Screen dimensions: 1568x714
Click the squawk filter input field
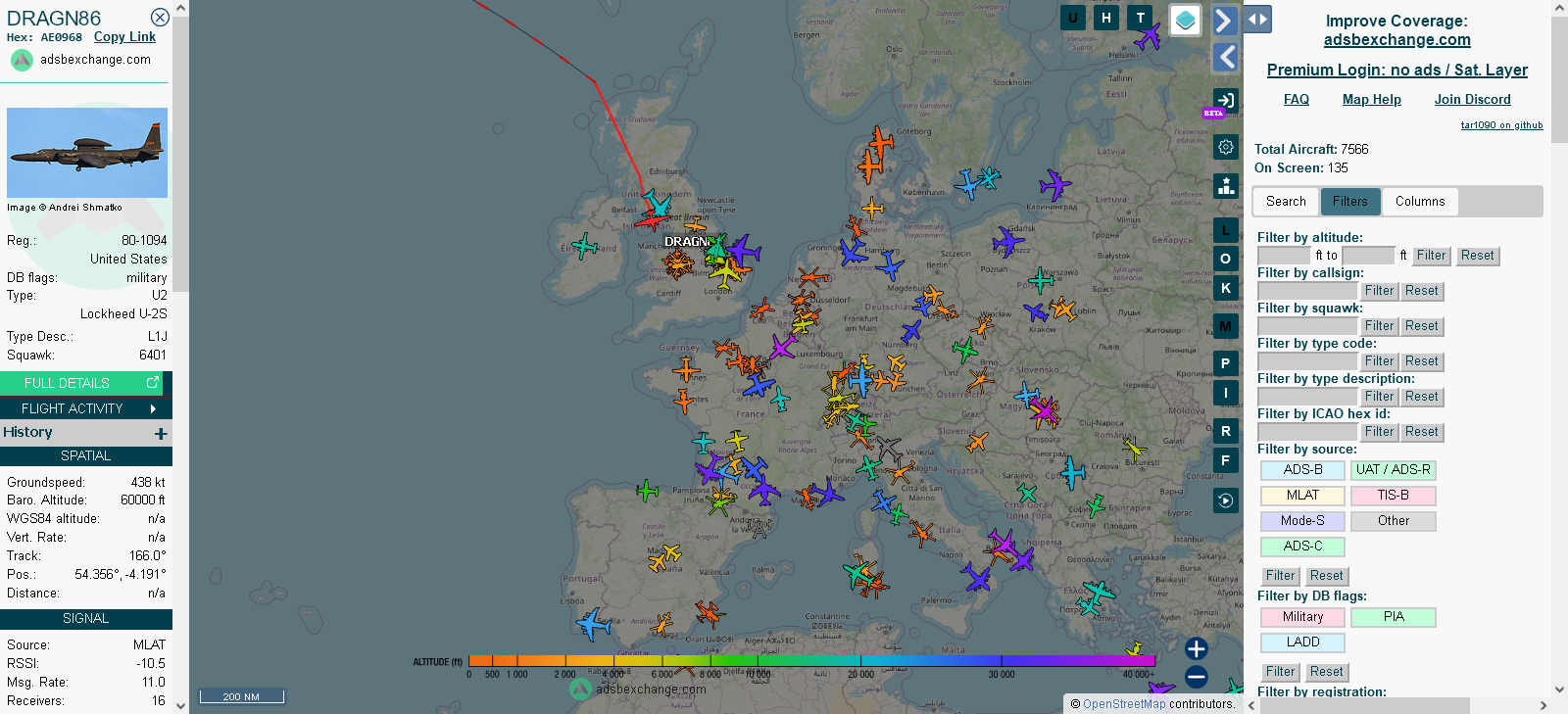click(x=1307, y=326)
